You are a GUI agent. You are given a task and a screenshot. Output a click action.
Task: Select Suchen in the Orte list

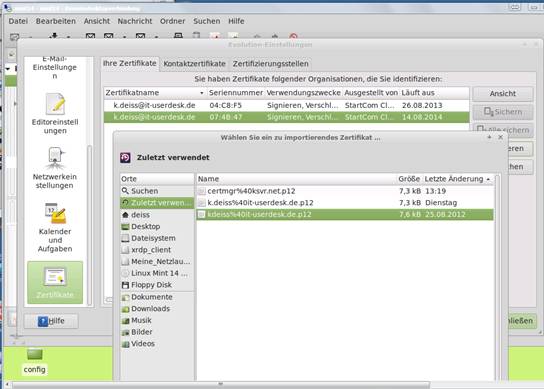157,191
